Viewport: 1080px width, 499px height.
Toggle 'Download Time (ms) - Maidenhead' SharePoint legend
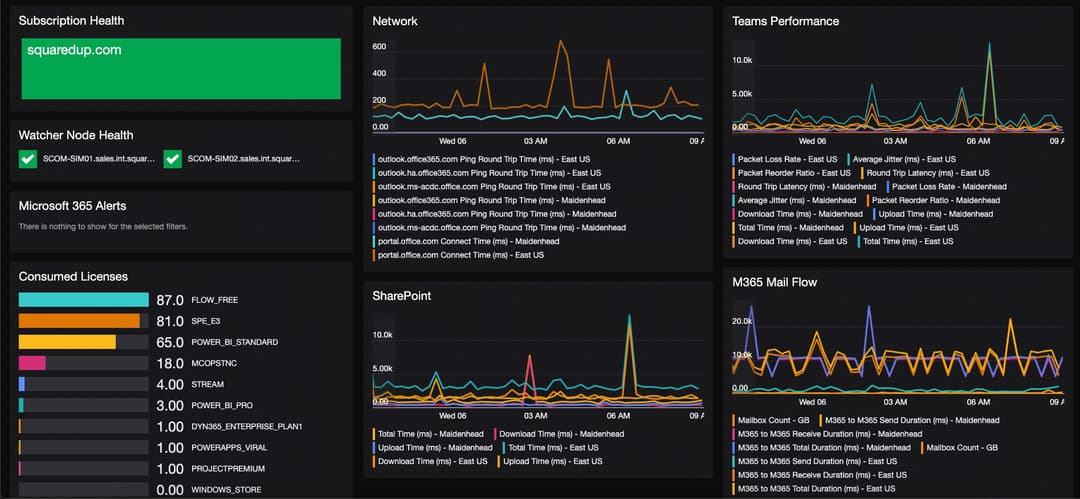[559, 434]
